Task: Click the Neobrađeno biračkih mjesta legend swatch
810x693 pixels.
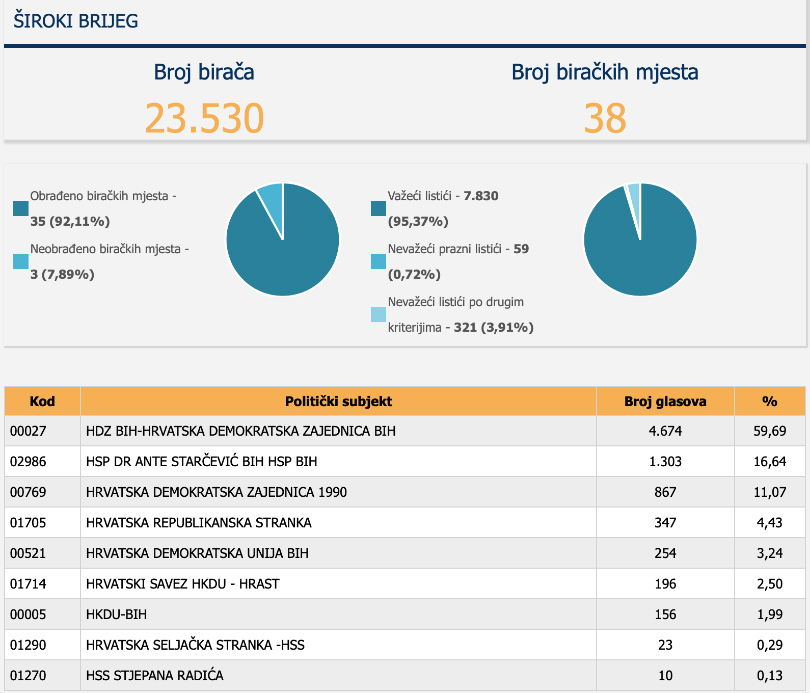Action: 21,261
